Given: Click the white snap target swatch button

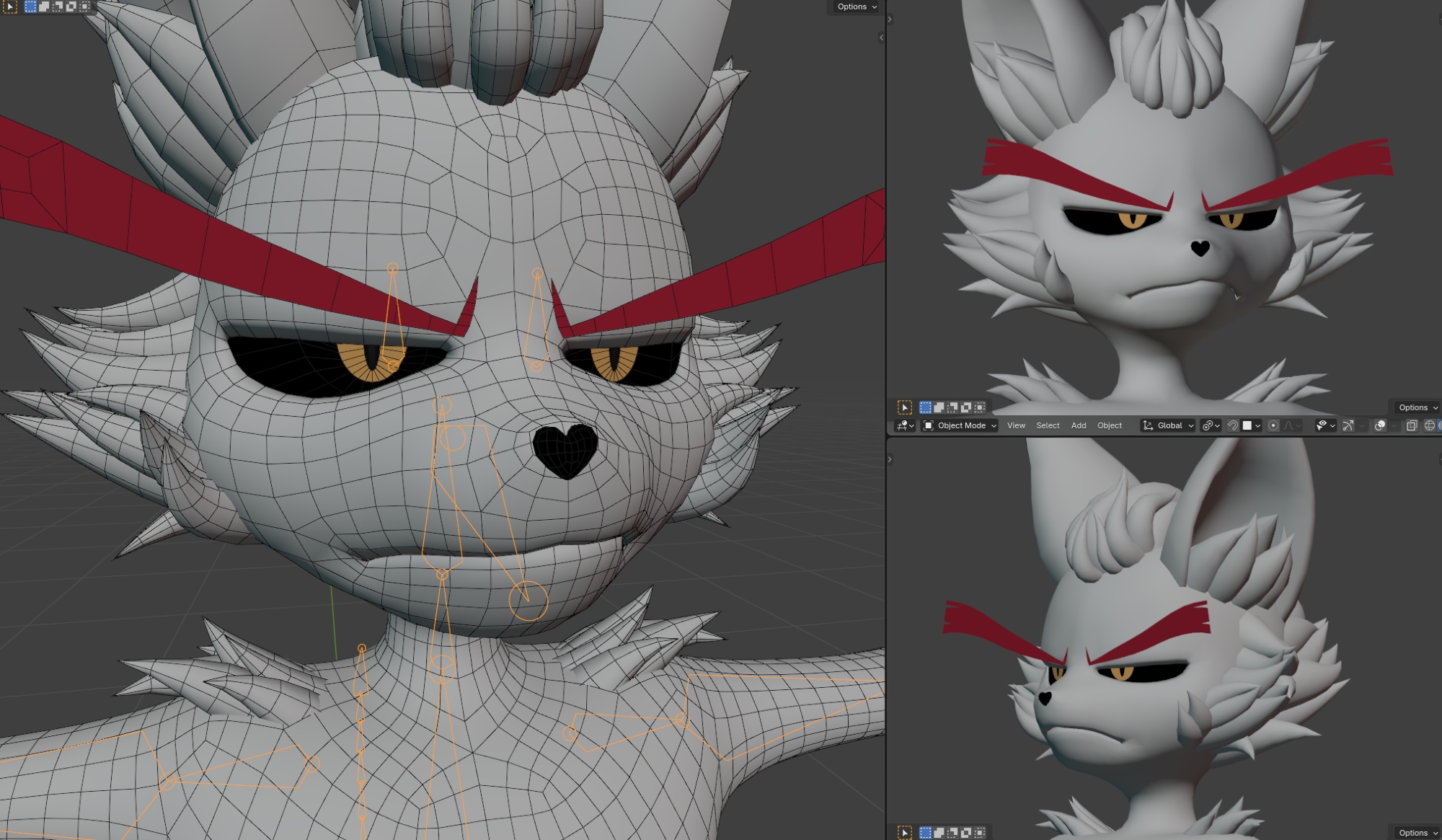Looking at the screenshot, I should tap(1247, 425).
